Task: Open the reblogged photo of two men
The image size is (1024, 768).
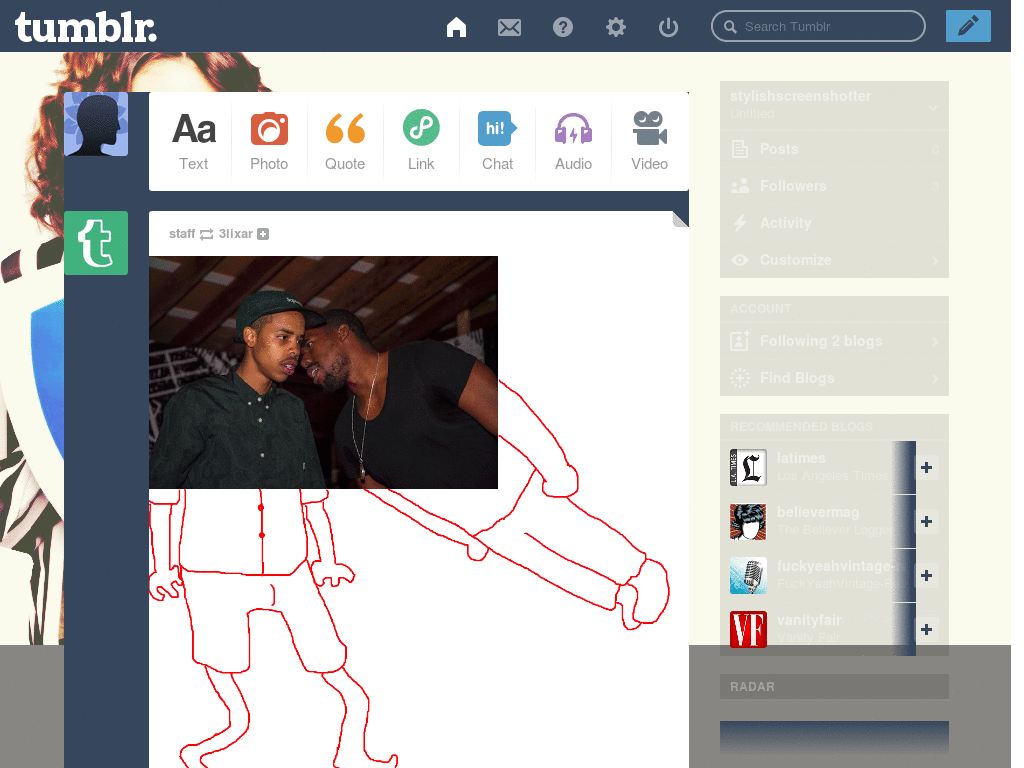Action: [323, 372]
